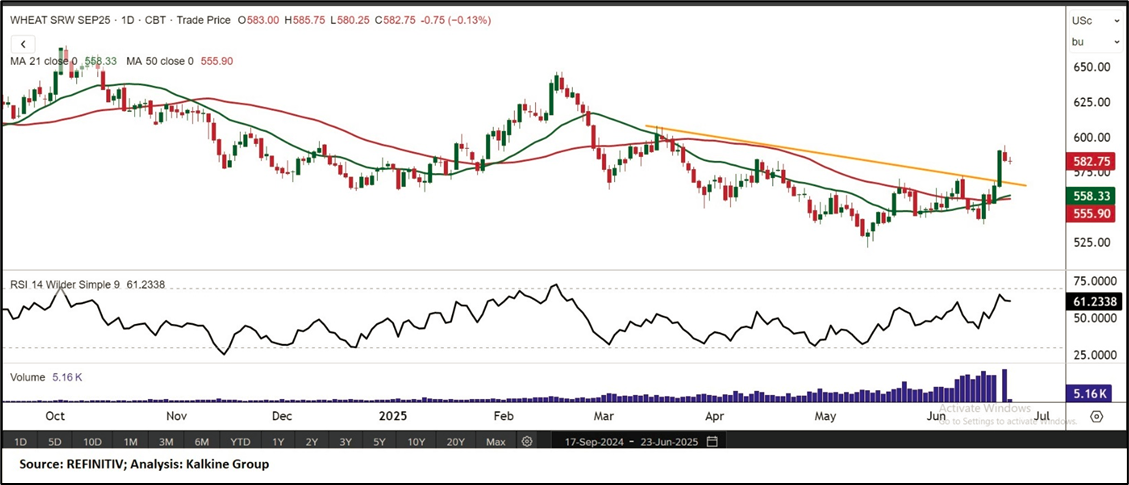Click the Apr label on time axis
This screenshot has width=1129, height=485.
pos(714,417)
